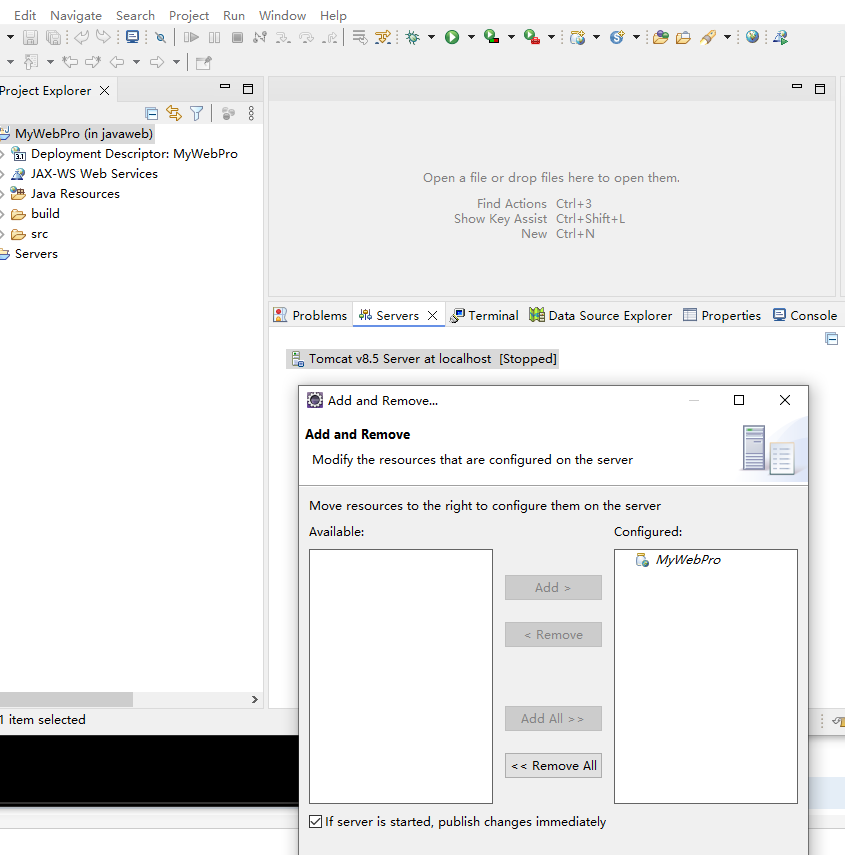Open the Back history dropdown arrow
Viewport: 845px width, 855px height.
click(136, 62)
